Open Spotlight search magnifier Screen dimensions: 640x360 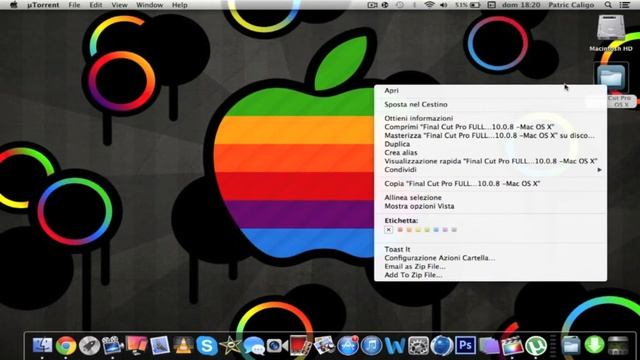tap(608, 5)
